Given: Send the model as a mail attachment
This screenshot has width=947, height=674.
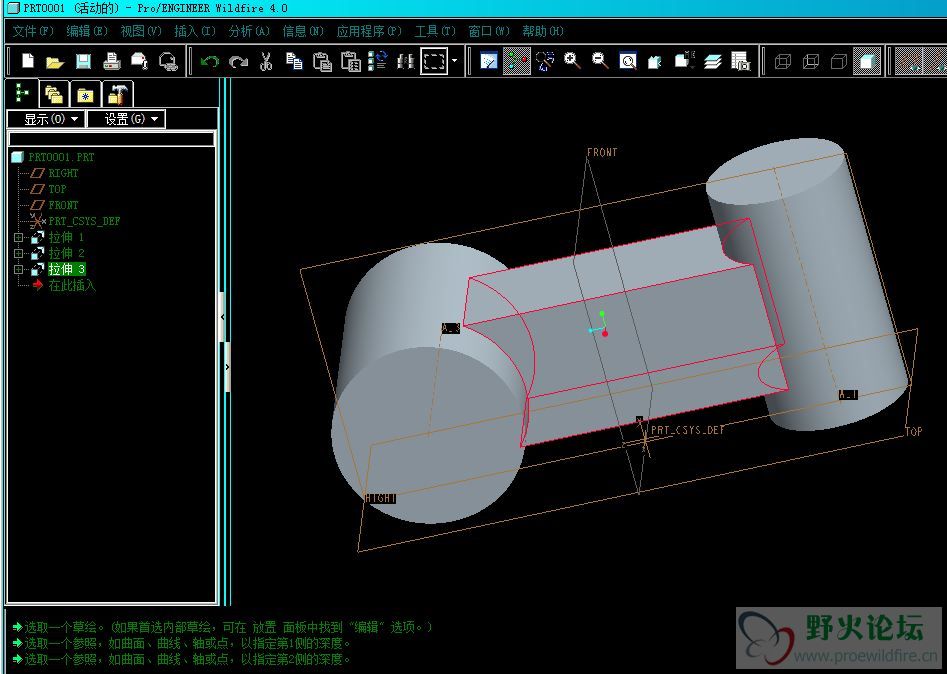Looking at the screenshot, I should click(140, 61).
